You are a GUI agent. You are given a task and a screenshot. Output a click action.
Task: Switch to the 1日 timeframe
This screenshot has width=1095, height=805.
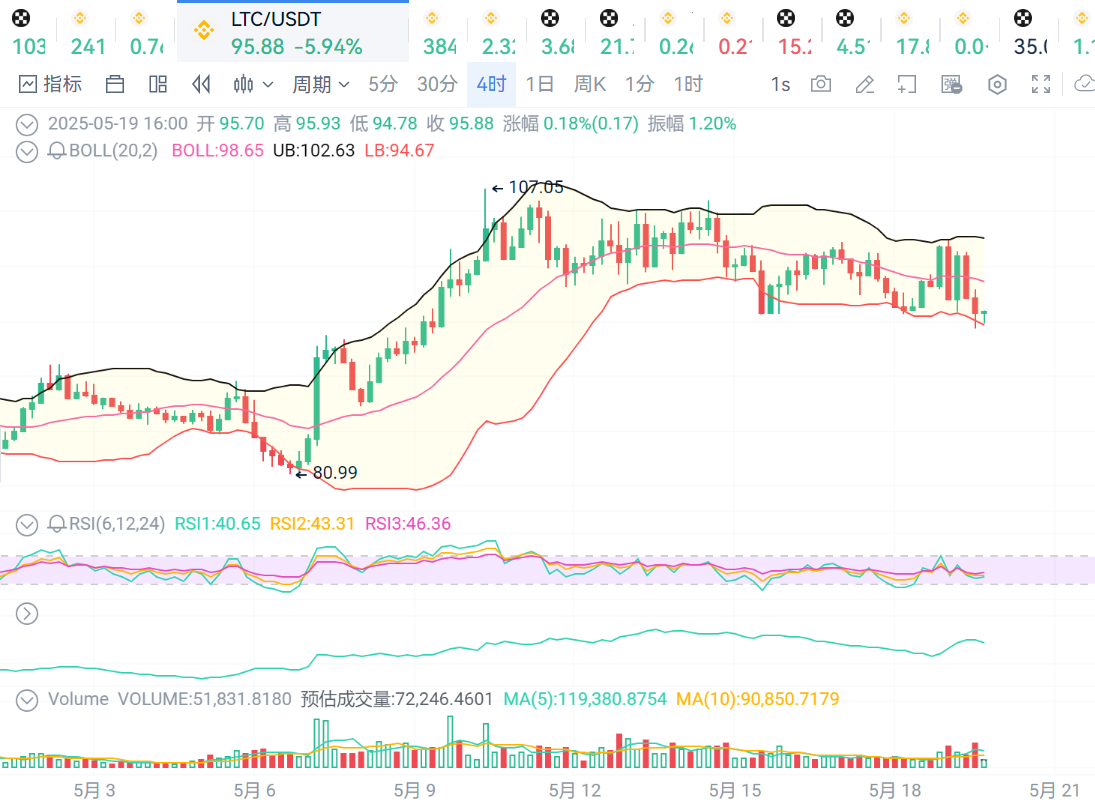539,84
